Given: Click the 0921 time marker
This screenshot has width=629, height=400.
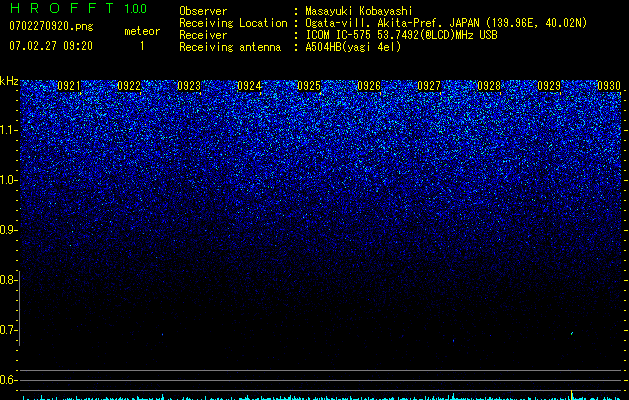Looking at the screenshot, I should [x=69, y=86].
